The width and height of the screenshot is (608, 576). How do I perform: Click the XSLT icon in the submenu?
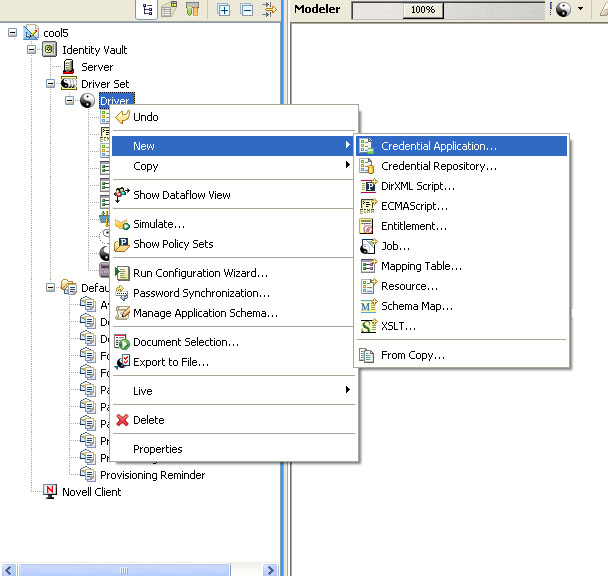[x=367, y=326]
